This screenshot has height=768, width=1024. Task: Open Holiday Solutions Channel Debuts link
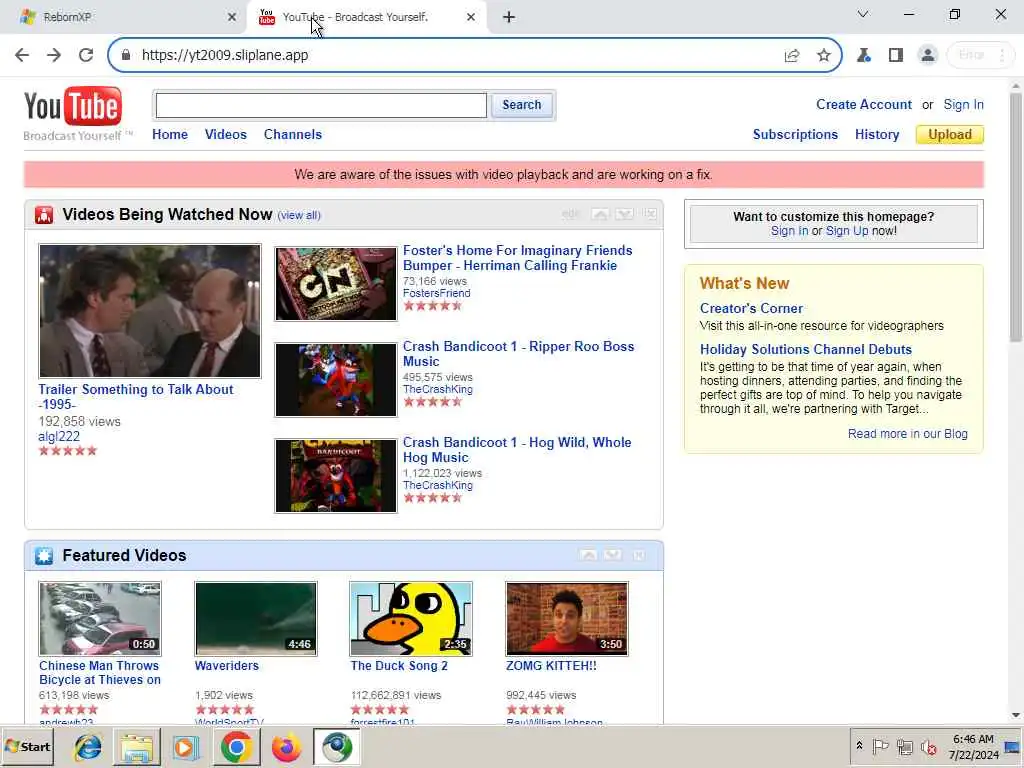[806, 349]
